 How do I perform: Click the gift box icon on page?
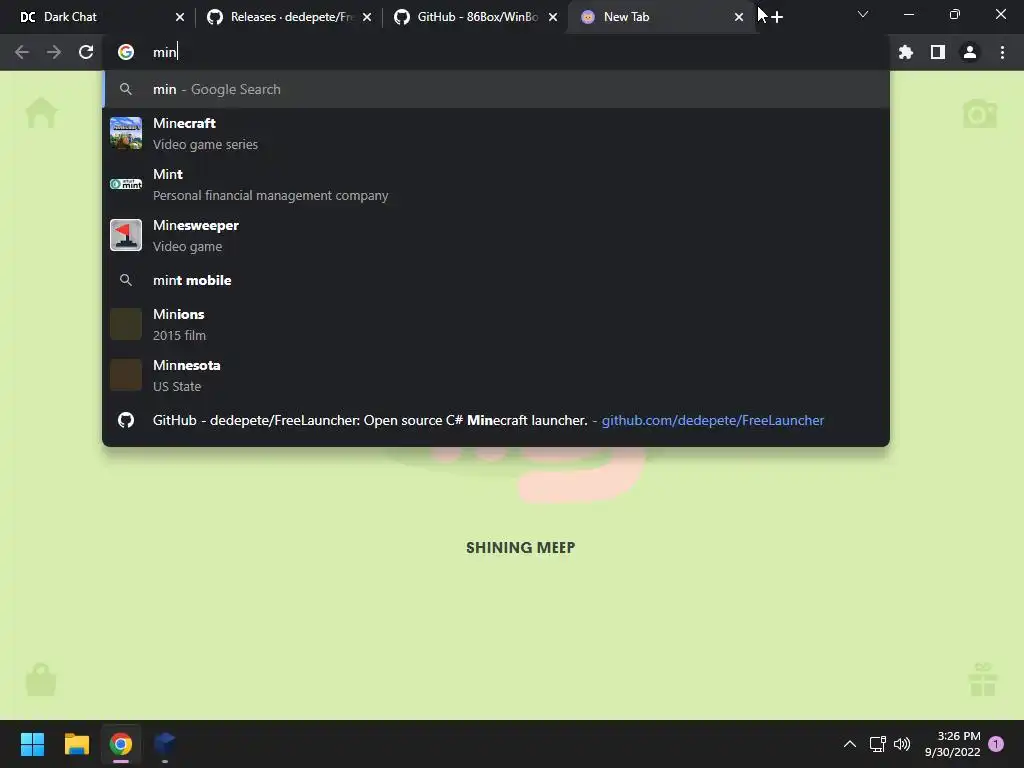(983, 679)
